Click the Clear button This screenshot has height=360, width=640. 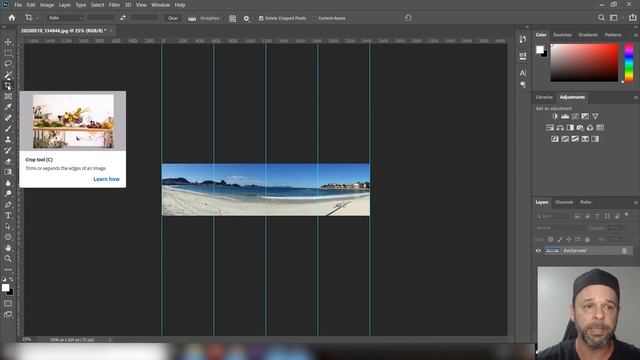[173, 18]
